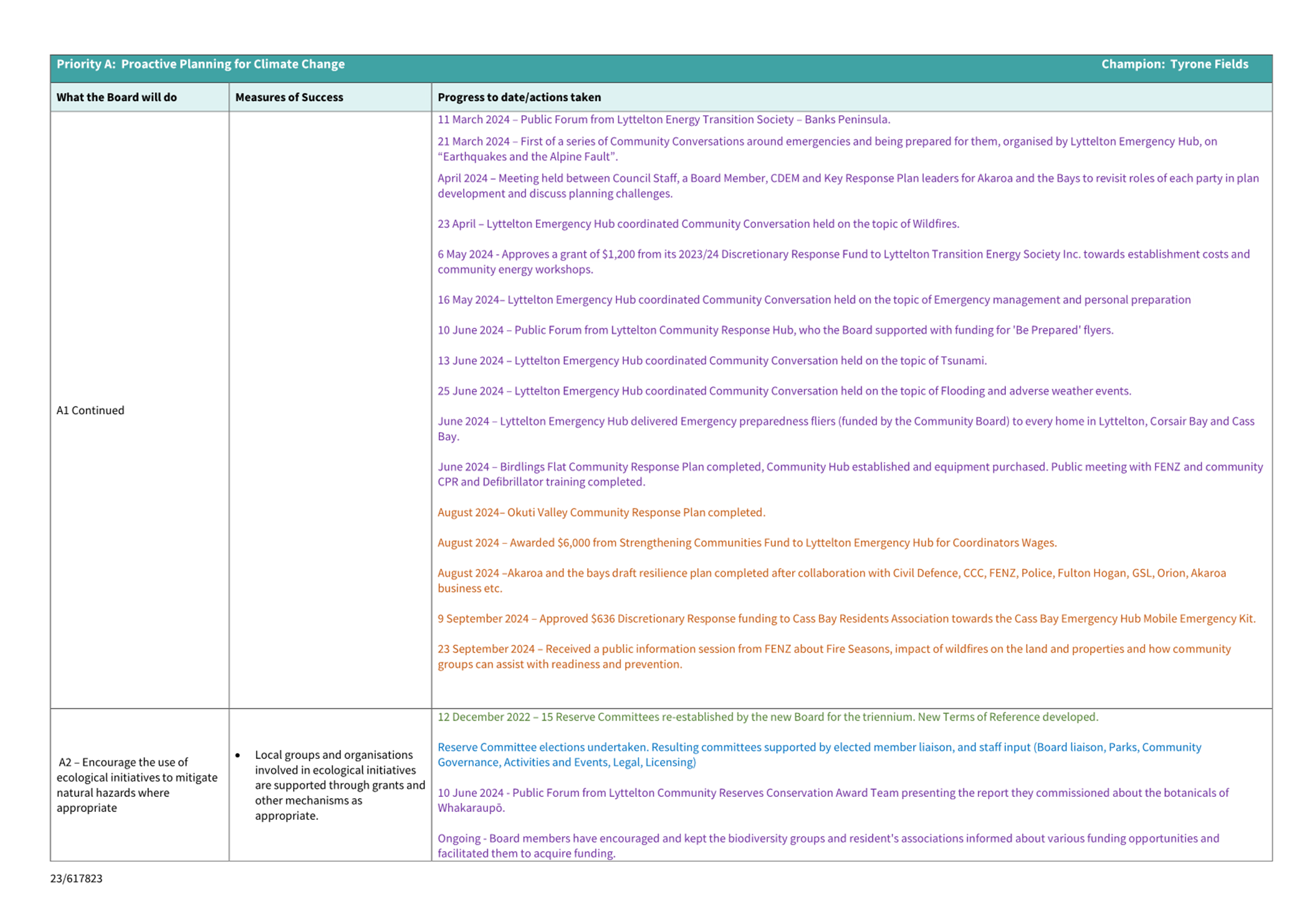The height and width of the screenshot is (924, 1307).
Task: Click the $6,000 Strengthening Communities Fund entry
Action: coord(747,543)
